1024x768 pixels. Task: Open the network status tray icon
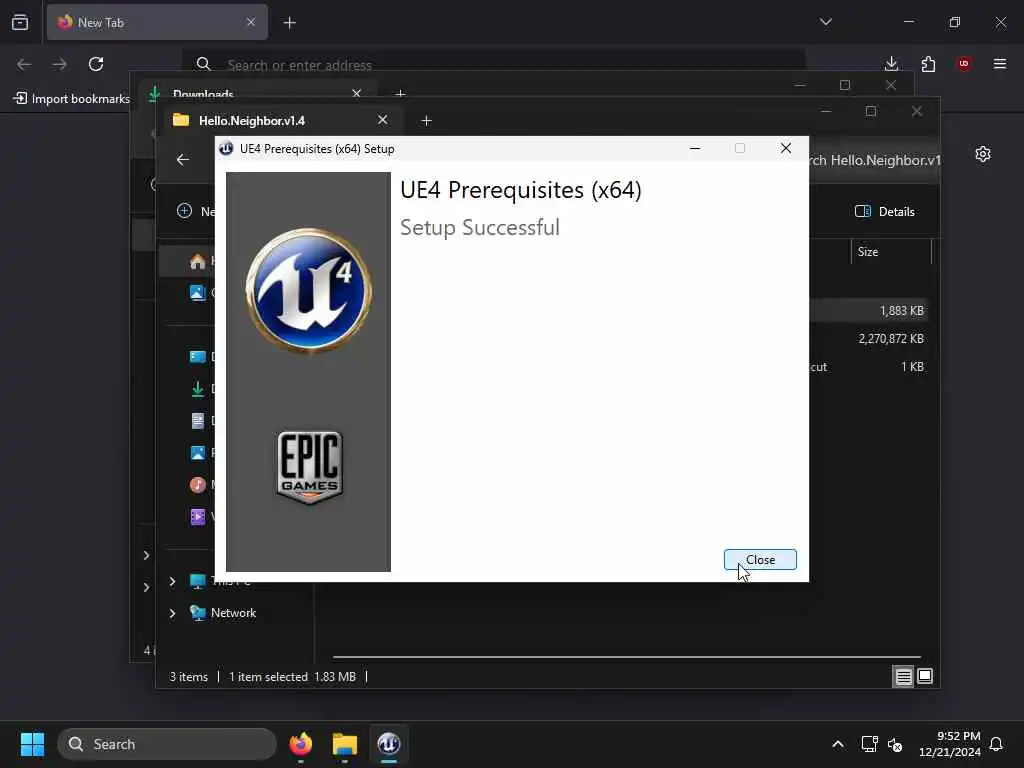point(869,744)
